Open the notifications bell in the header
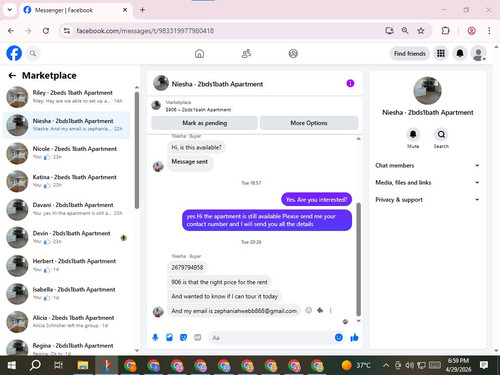Viewport: 500px width, 375px height. (x=460, y=53)
